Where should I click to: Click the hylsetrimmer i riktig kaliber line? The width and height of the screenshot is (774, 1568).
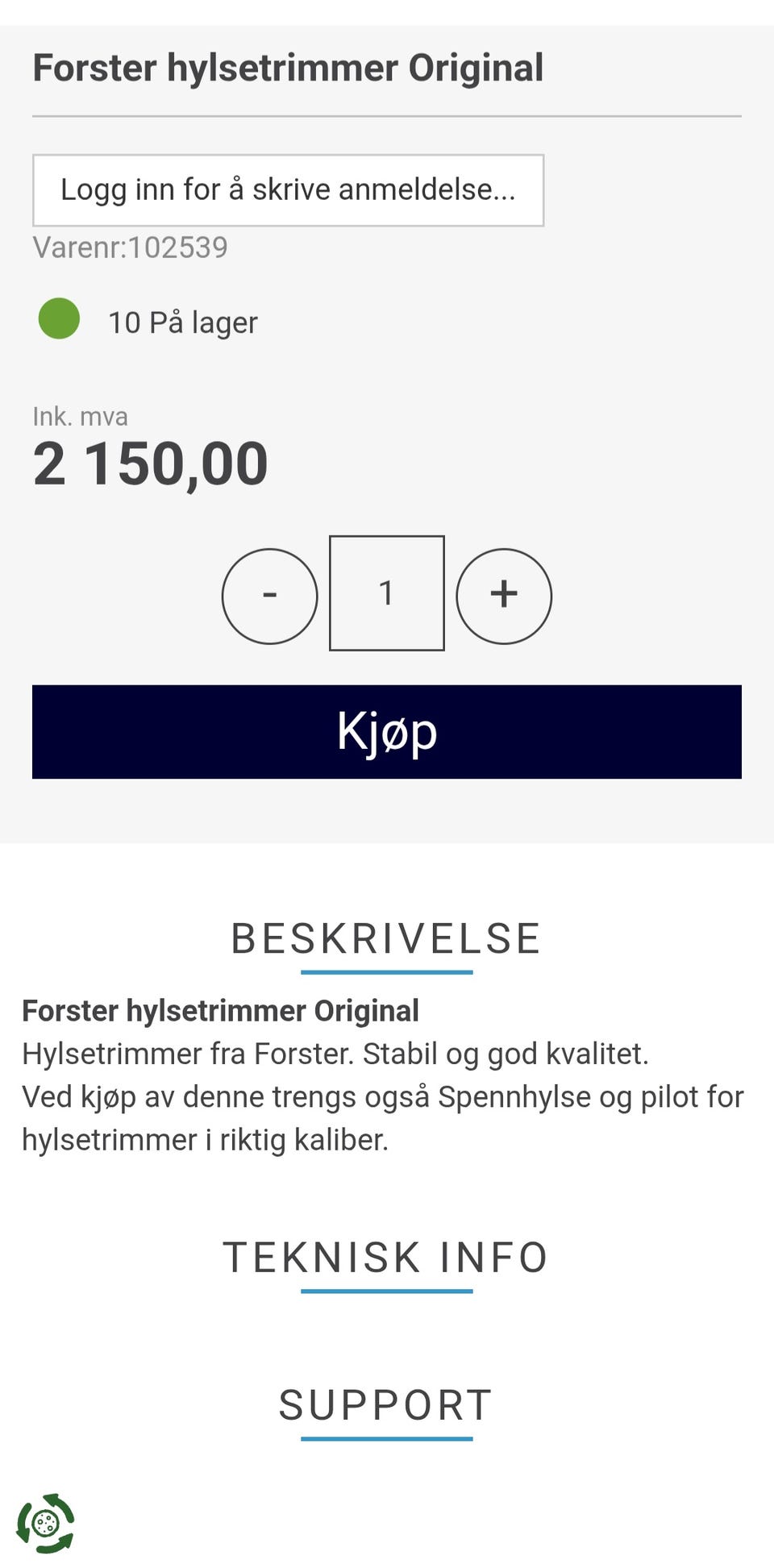tap(205, 1140)
